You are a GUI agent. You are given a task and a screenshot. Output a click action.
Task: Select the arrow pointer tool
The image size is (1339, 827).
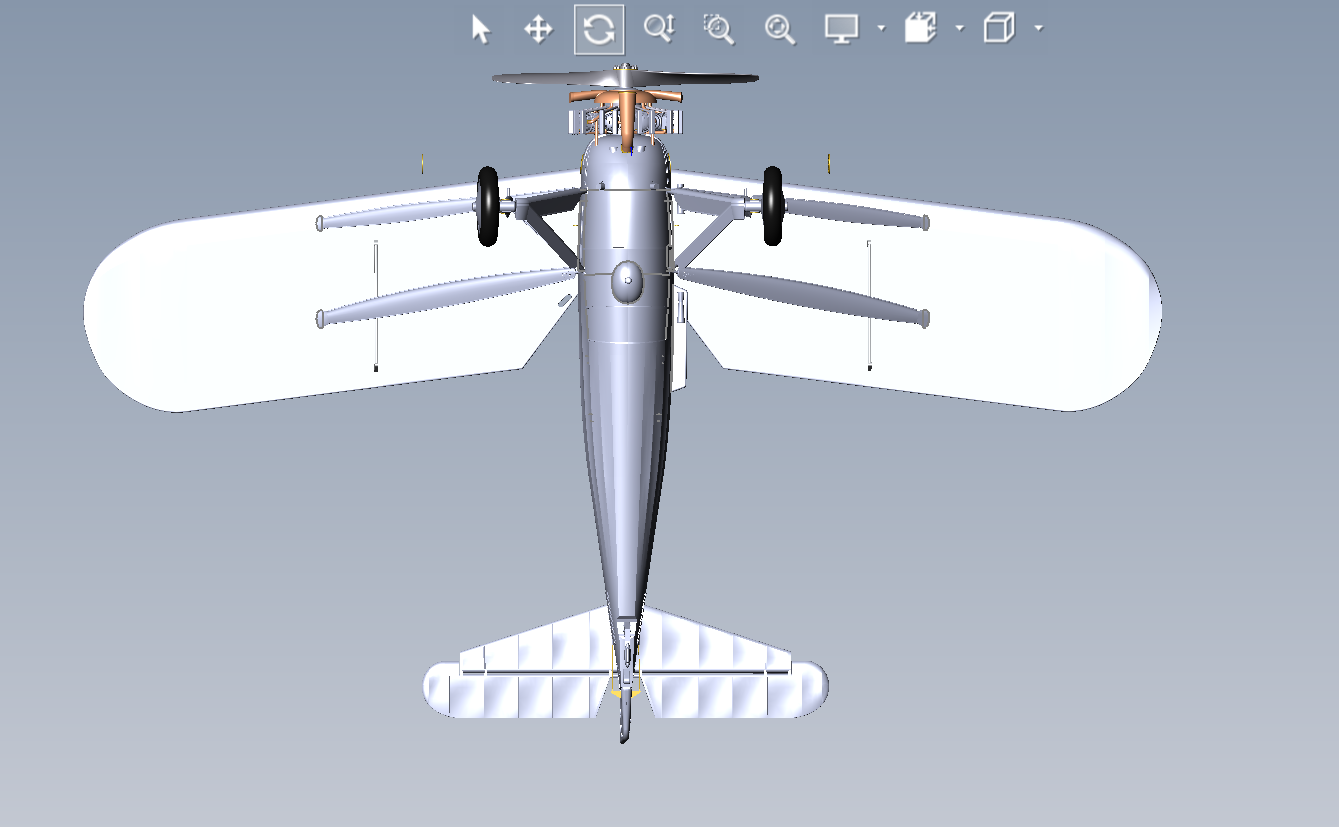pos(481,29)
